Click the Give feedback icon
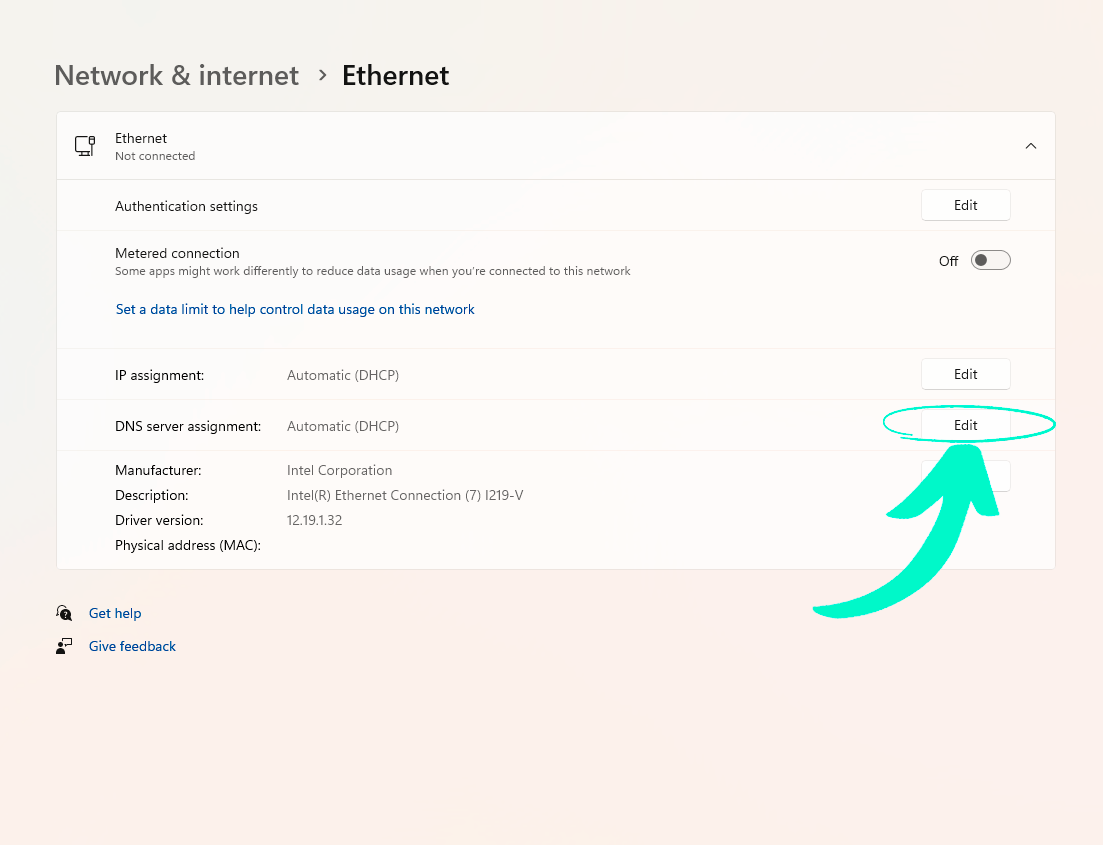1103x845 pixels. pyautogui.click(x=64, y=646)
